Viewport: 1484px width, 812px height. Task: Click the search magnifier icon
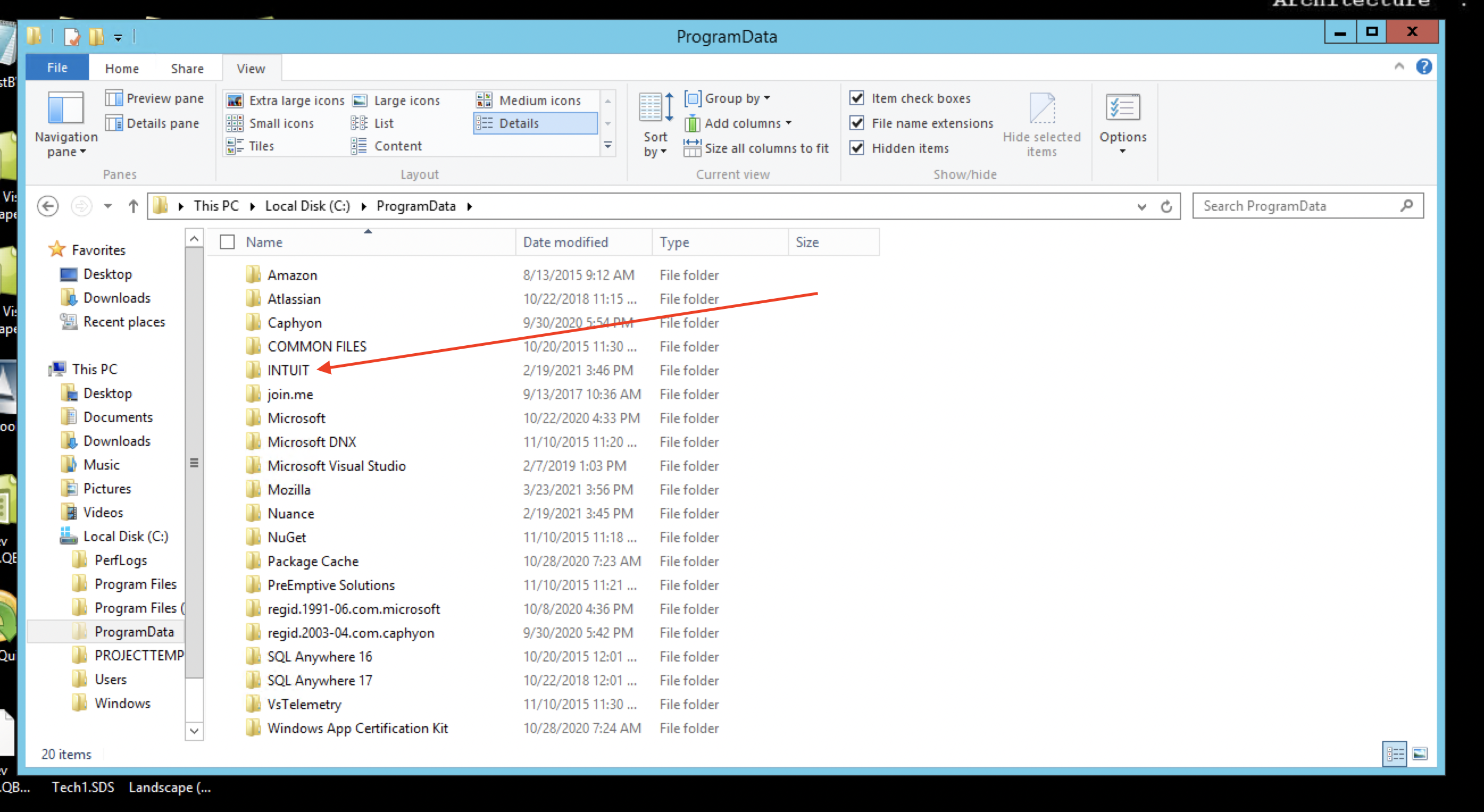(x=1406, y=206)
